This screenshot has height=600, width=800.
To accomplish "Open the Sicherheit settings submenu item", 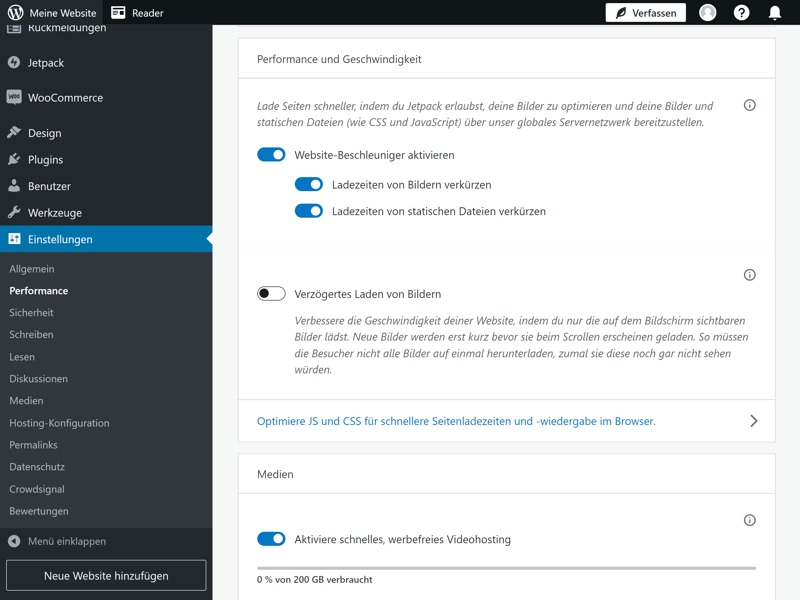I will 31,313.
